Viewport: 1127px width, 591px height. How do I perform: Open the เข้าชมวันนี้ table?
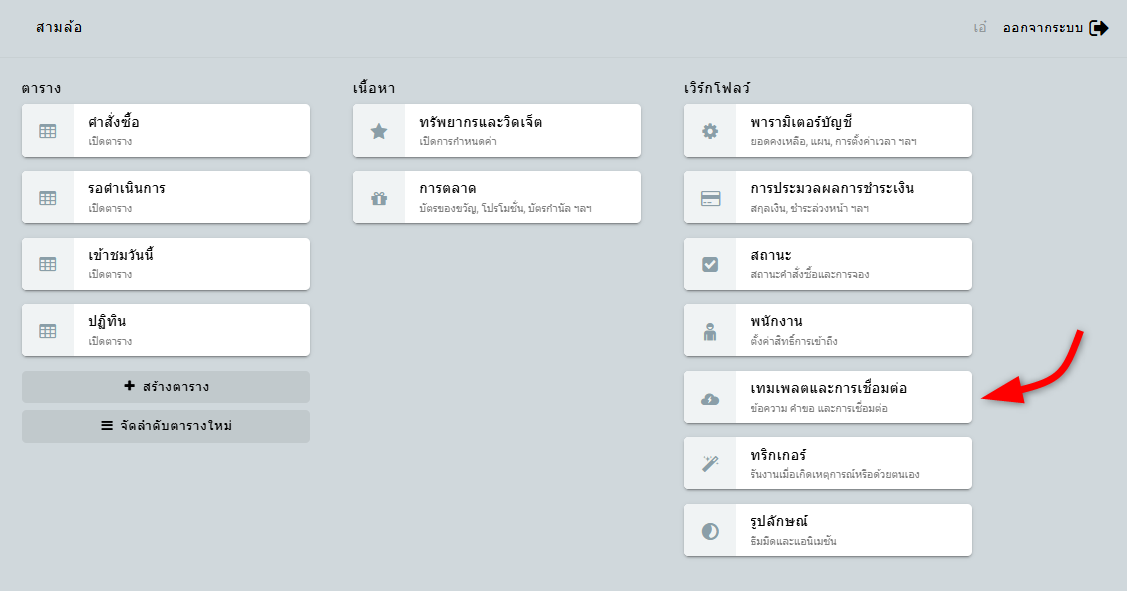[190, 264]
